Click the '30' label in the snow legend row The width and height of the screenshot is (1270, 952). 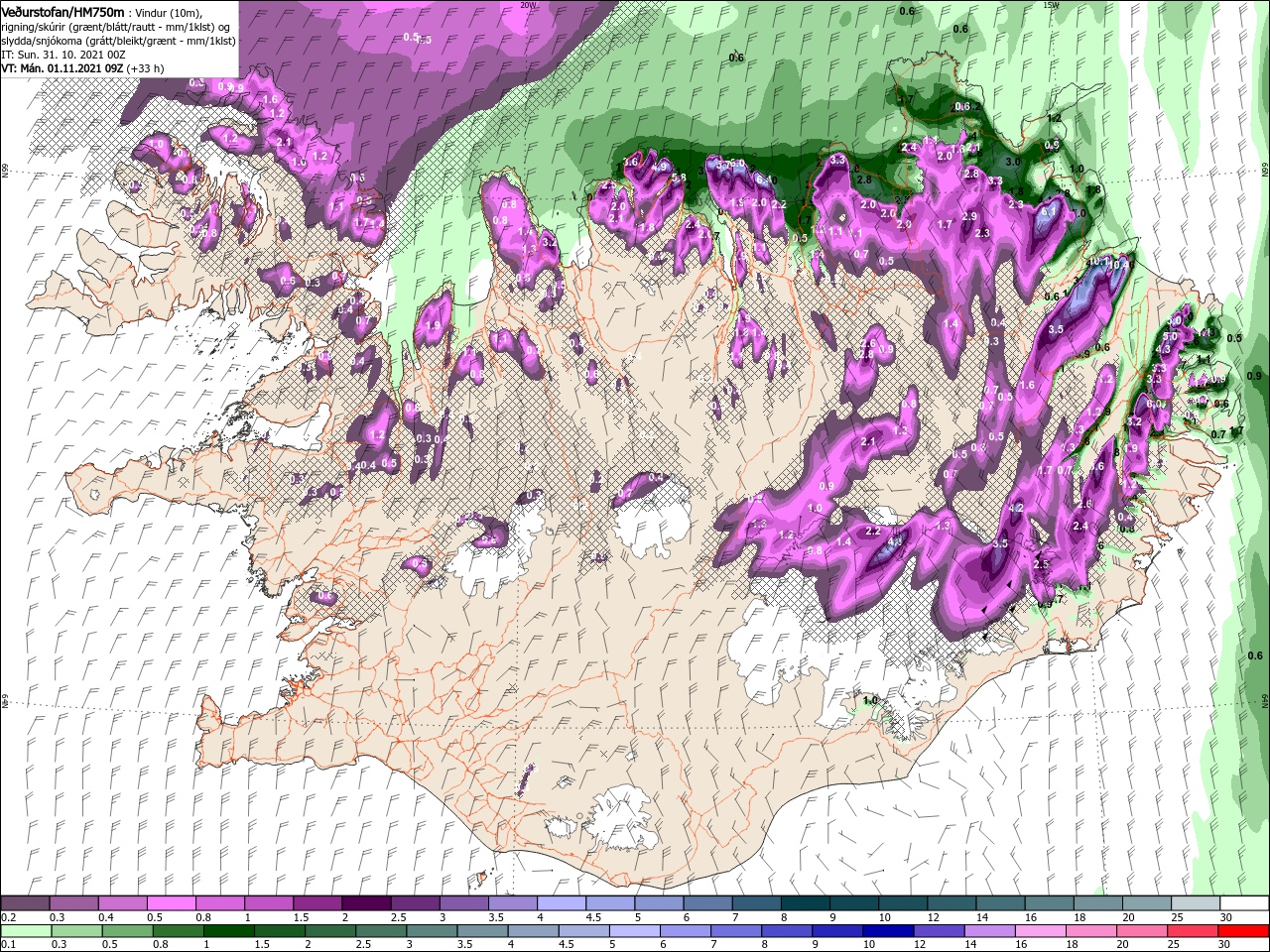tap(1225, 918)
